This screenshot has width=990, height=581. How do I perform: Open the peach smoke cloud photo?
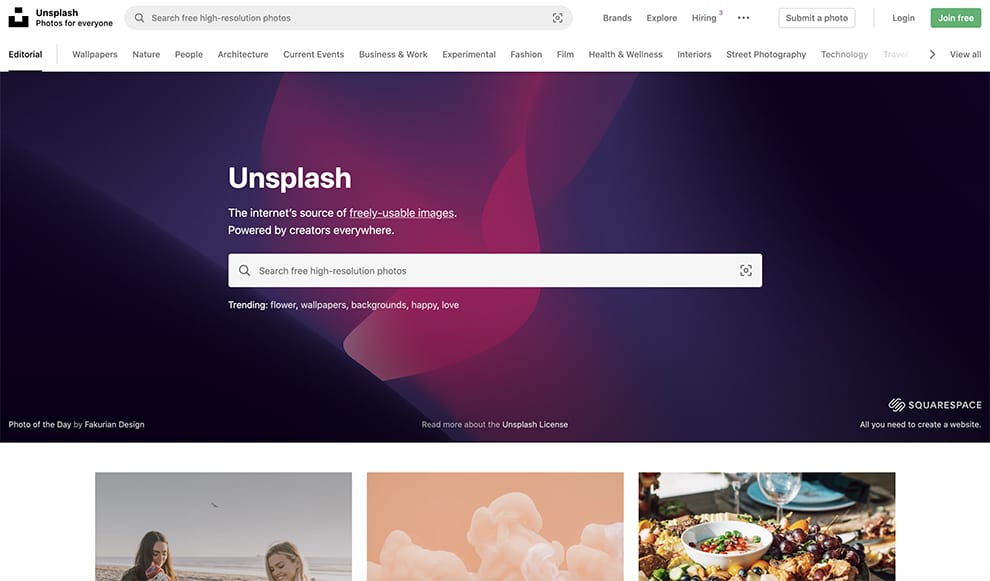pos(495,527)
